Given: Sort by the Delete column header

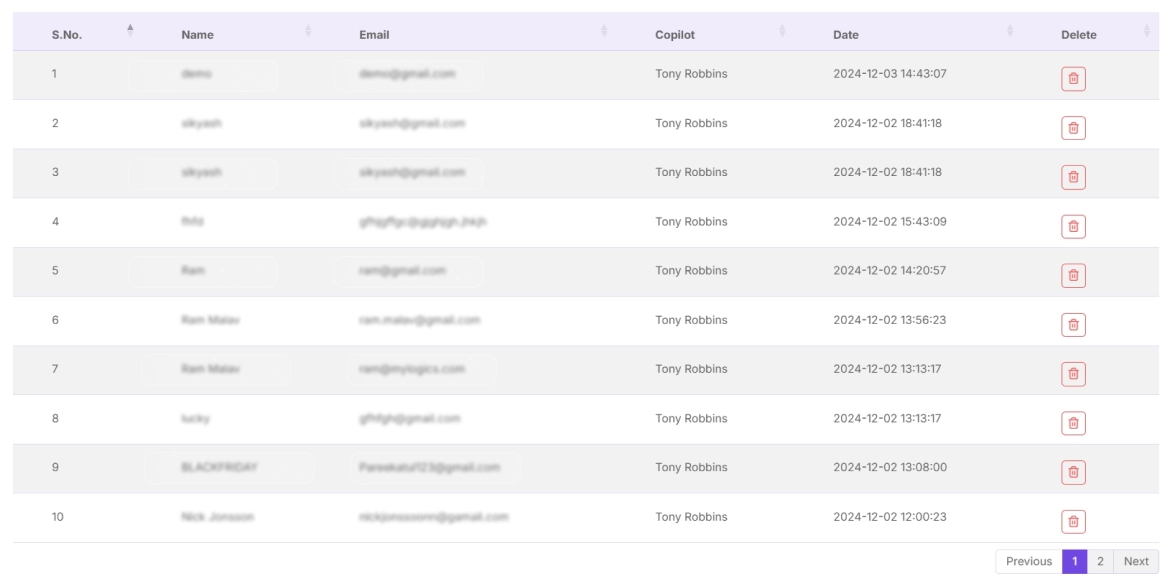Looking at the screenshot, I should click(1078, 35).
